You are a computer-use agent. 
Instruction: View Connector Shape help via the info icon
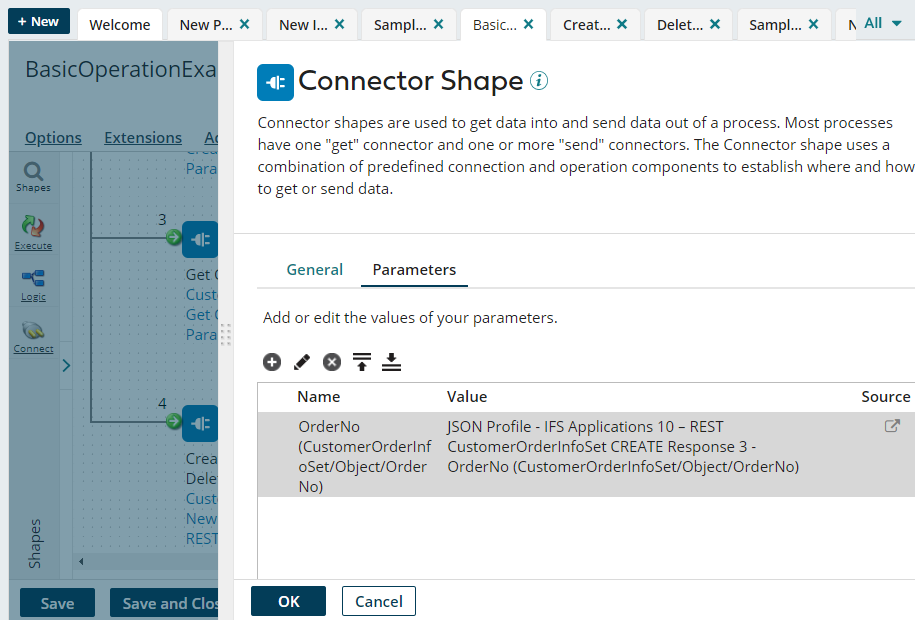pyautogui.click(x=538, y=81)
